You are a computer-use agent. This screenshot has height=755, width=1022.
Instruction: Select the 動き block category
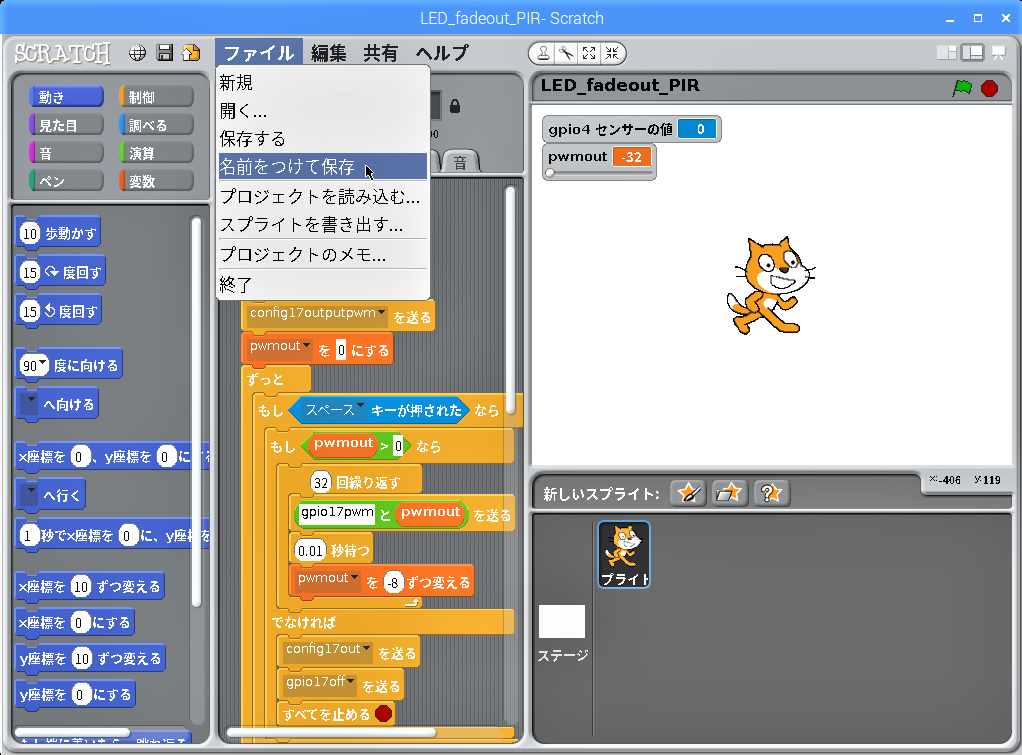coord(66,97)
